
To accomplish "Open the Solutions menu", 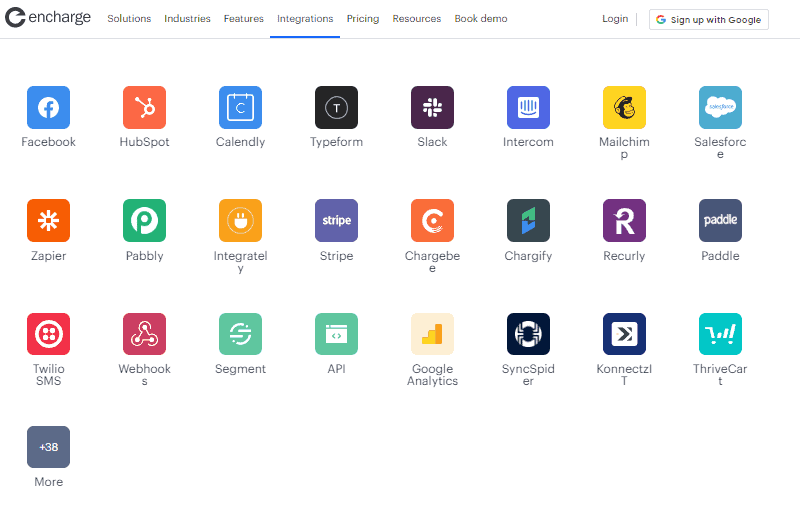I will 129,19.
